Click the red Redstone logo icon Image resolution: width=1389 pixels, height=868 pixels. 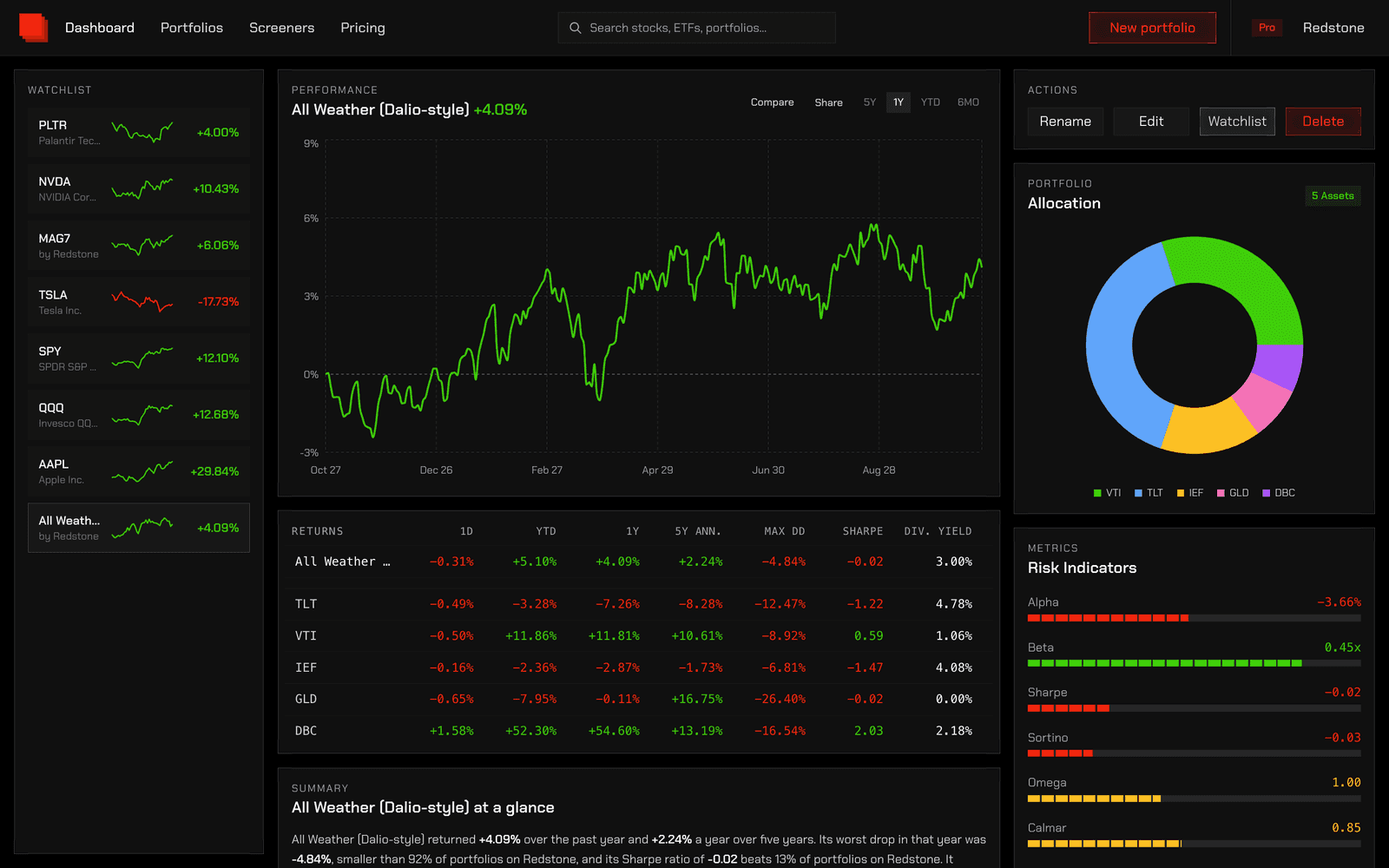pos(34,28)
